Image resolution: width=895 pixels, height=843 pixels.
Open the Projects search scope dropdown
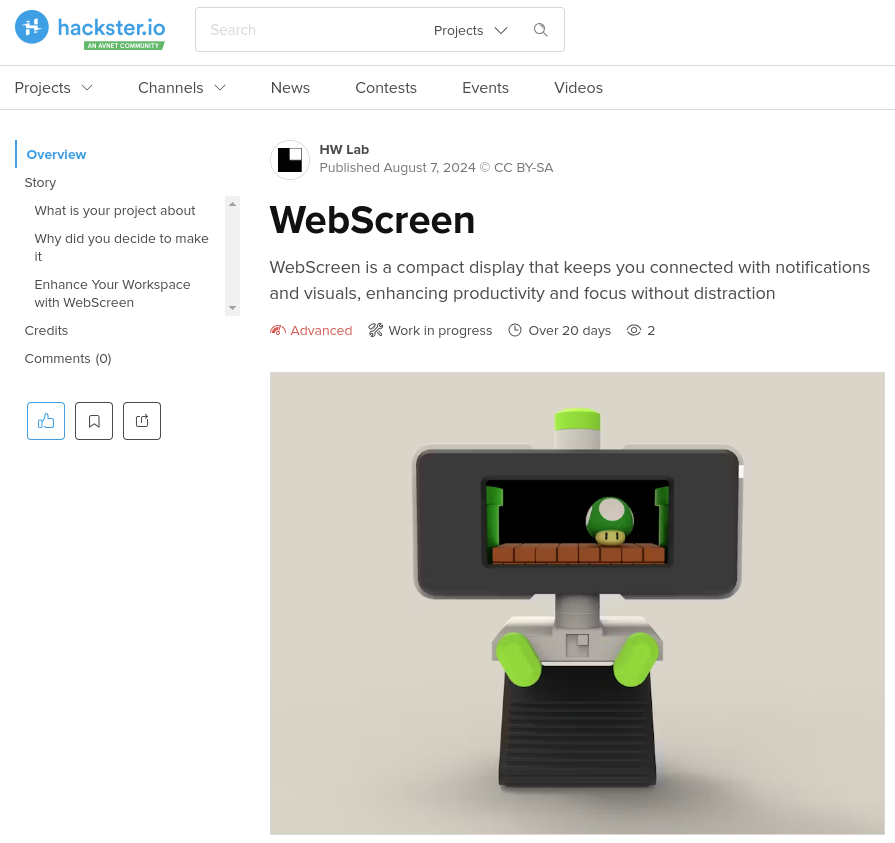coord(470,30)
